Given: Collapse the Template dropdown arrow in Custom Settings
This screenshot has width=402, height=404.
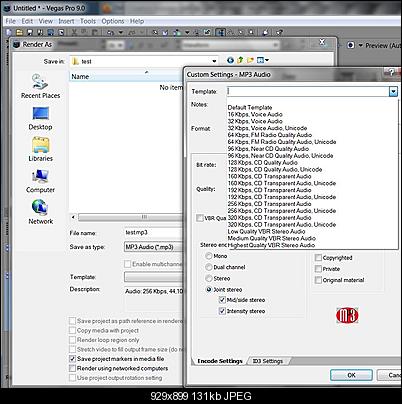Looking at the screenshot, I should [x=393, y=91].
